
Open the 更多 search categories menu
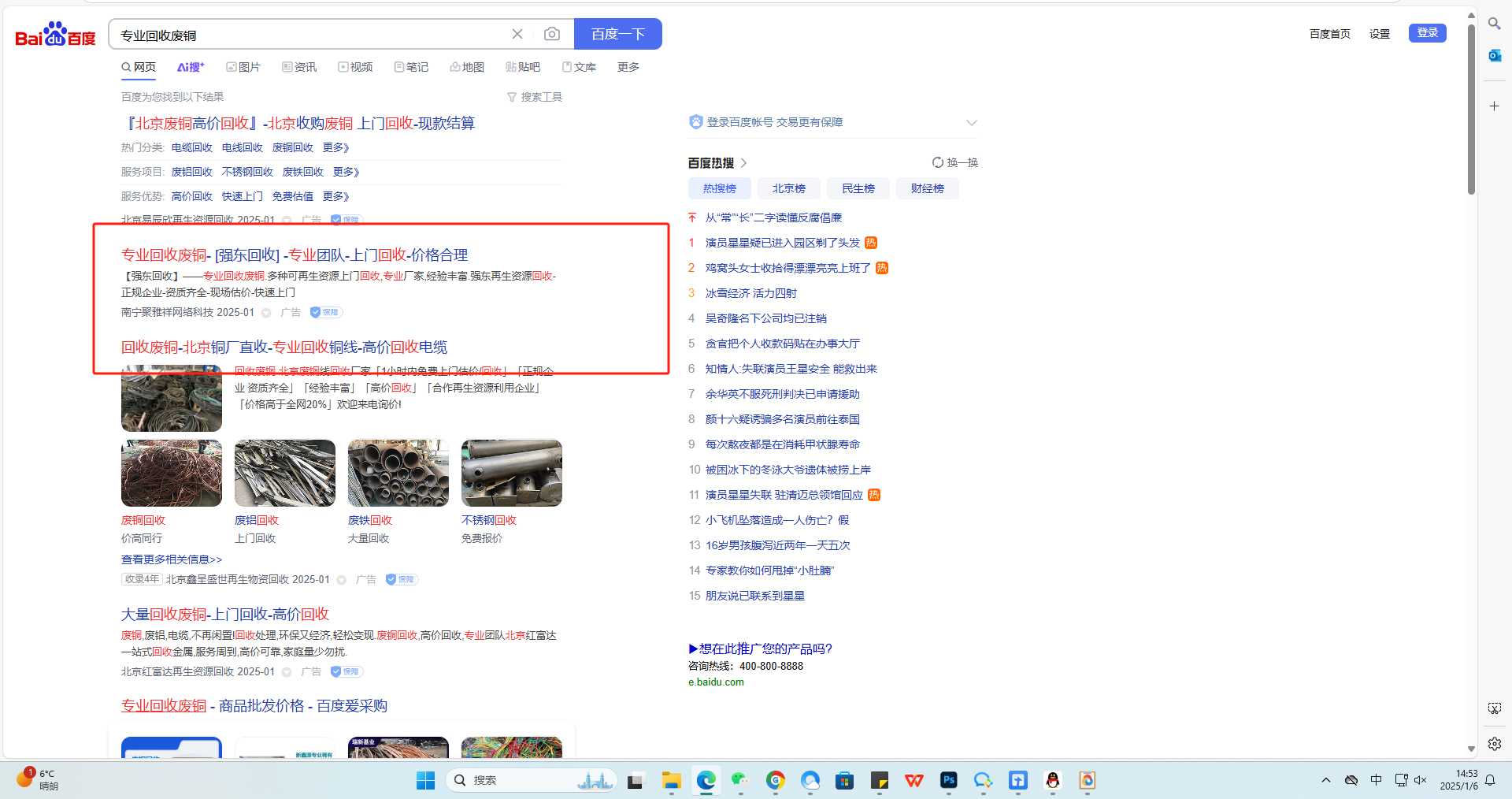coord(628,67)
